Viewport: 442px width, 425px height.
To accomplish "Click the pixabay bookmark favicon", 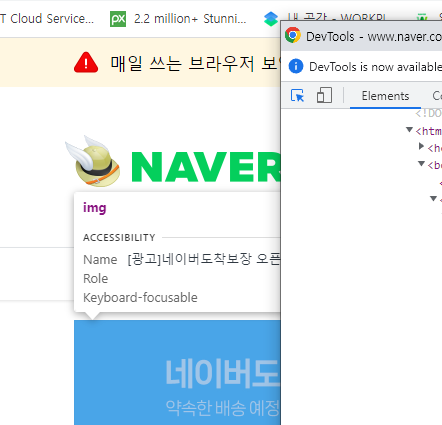I will point(118,19).
